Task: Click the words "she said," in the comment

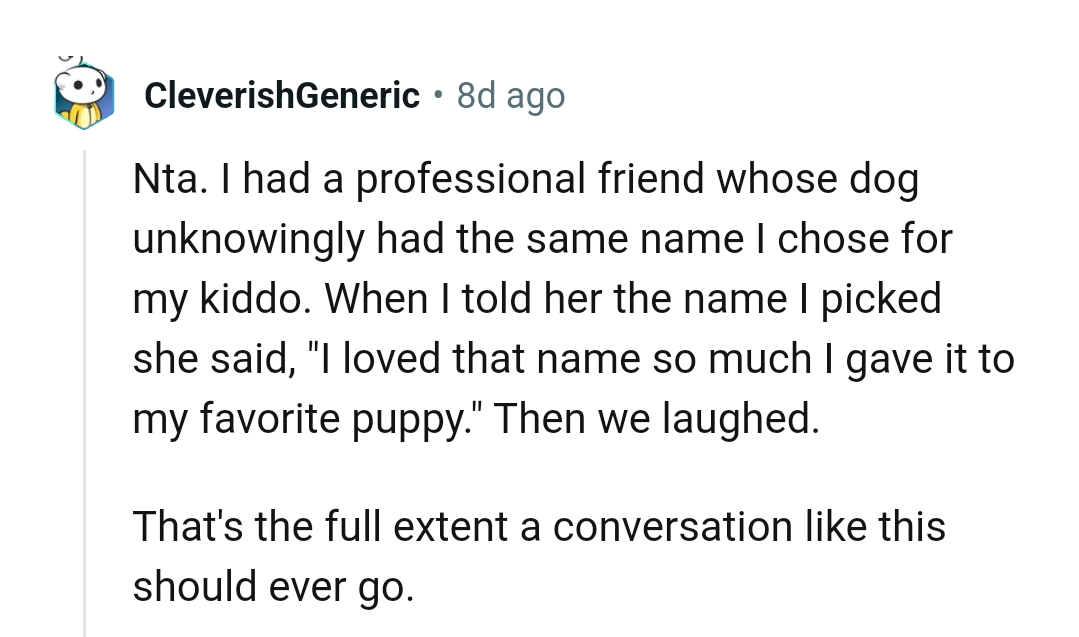Action: pos(208,359)
